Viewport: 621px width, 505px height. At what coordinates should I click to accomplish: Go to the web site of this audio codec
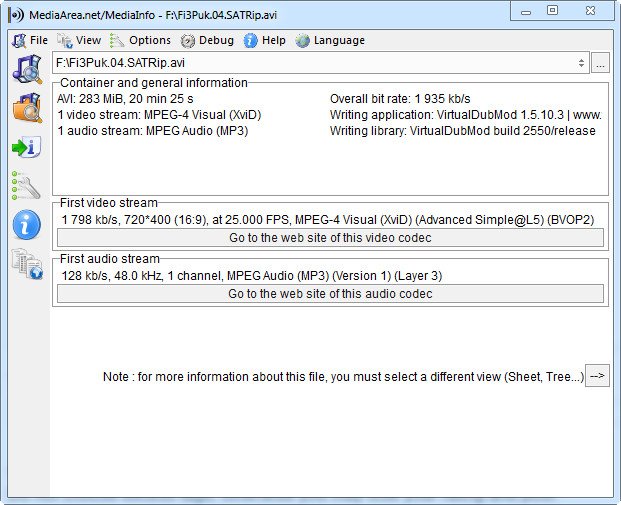(x=330, y=294)
